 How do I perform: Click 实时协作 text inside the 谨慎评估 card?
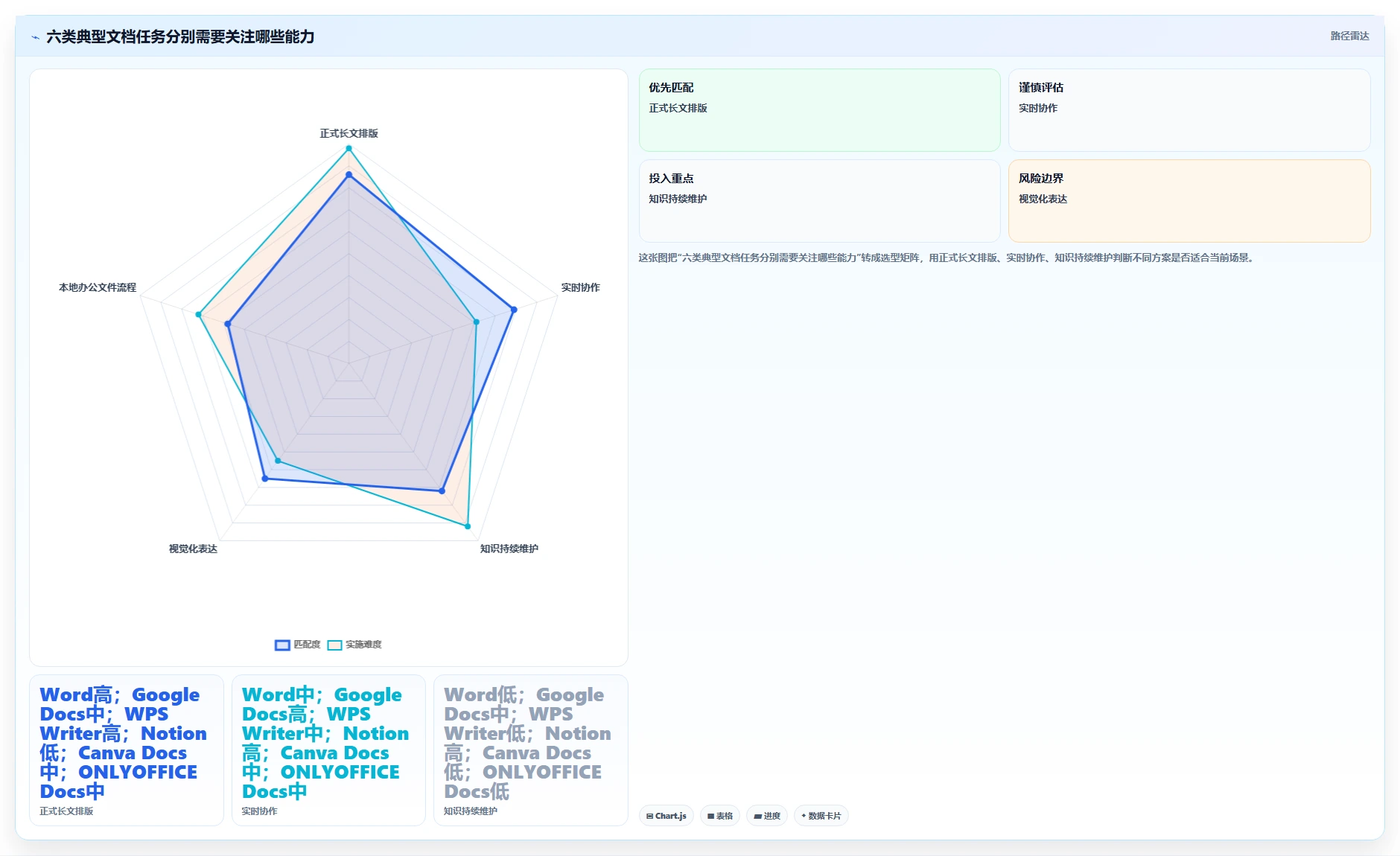[1038, 108]
